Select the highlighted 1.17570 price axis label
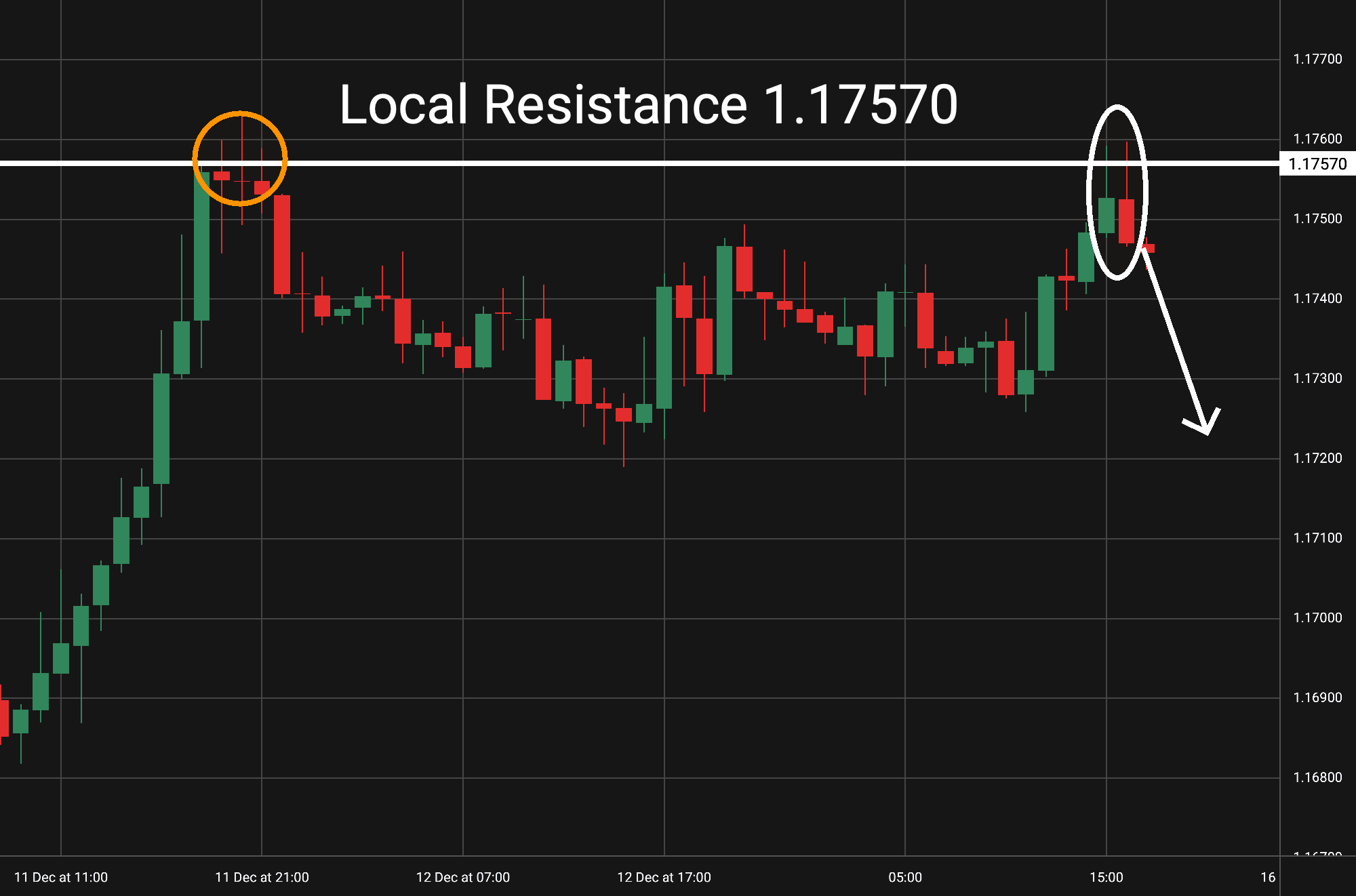The height and width of the screenshot is (896, 1356). click(1317, 164)
